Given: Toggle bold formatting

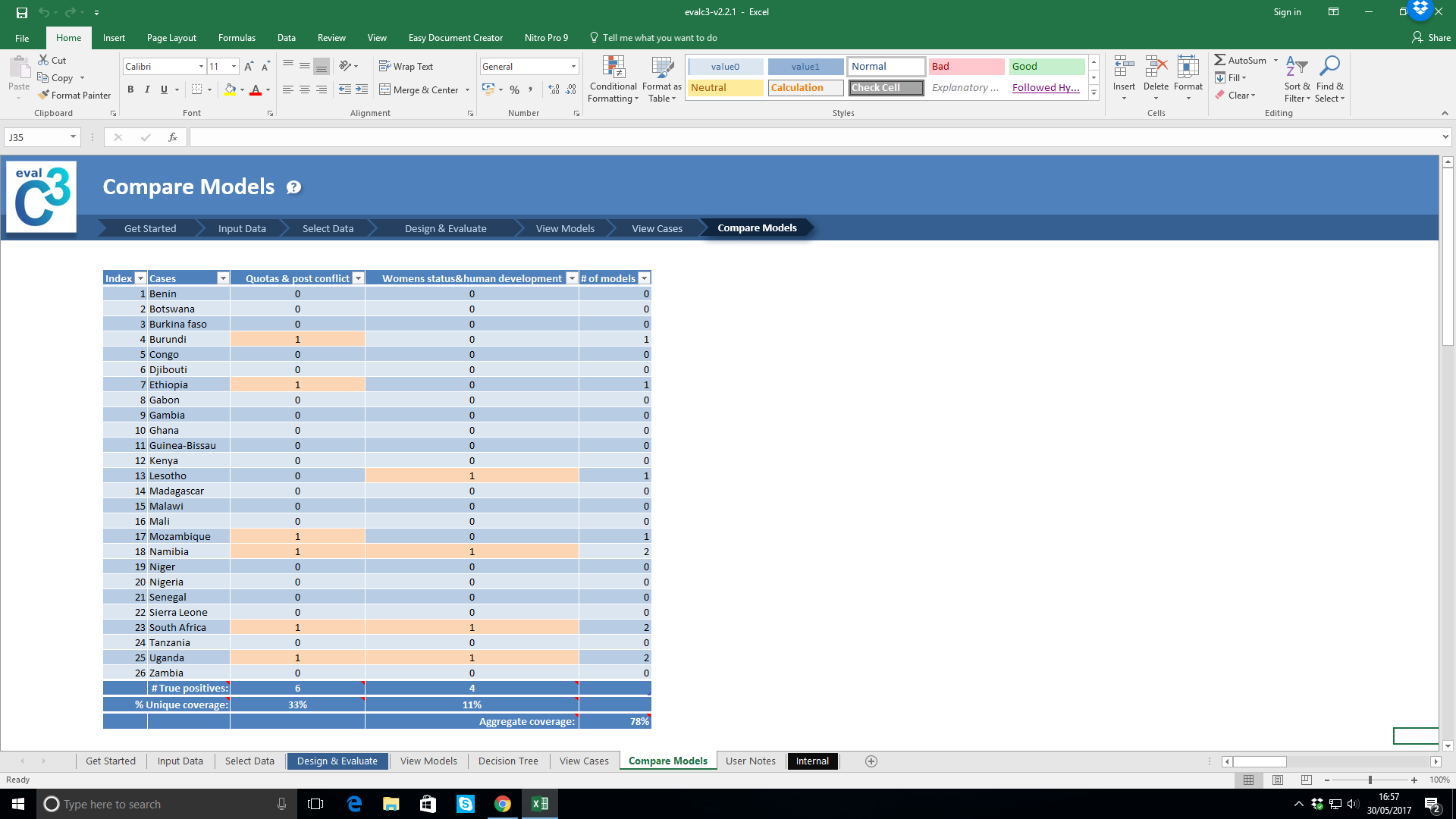Looking at the screenshot, I should click(x=130, y=89).
